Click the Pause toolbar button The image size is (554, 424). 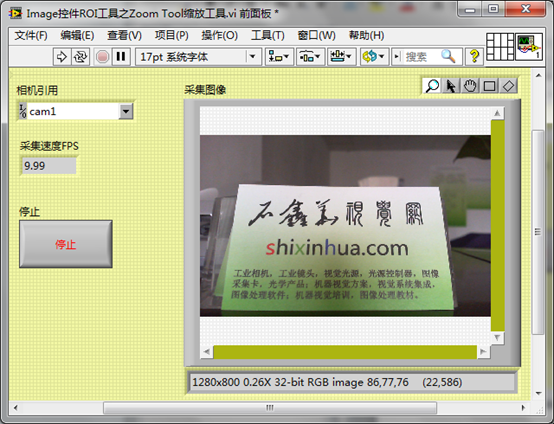121,57
